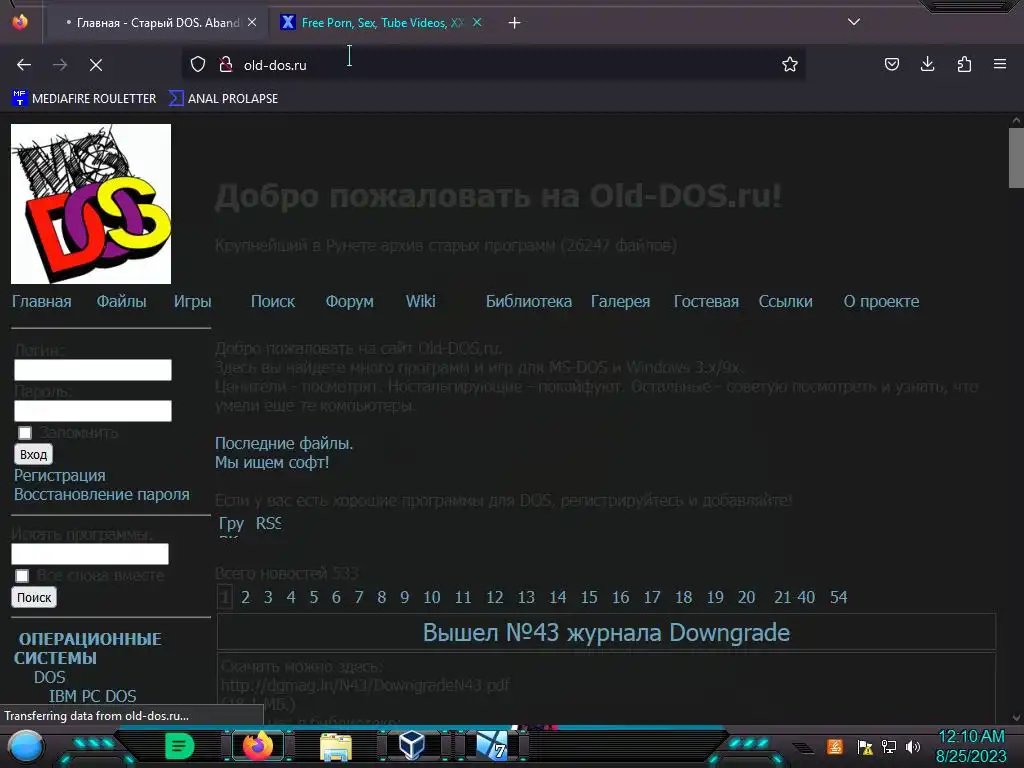Open VirtualBox from the taskbar
This screenshot has width=1024, height=768.
point(412,746)
